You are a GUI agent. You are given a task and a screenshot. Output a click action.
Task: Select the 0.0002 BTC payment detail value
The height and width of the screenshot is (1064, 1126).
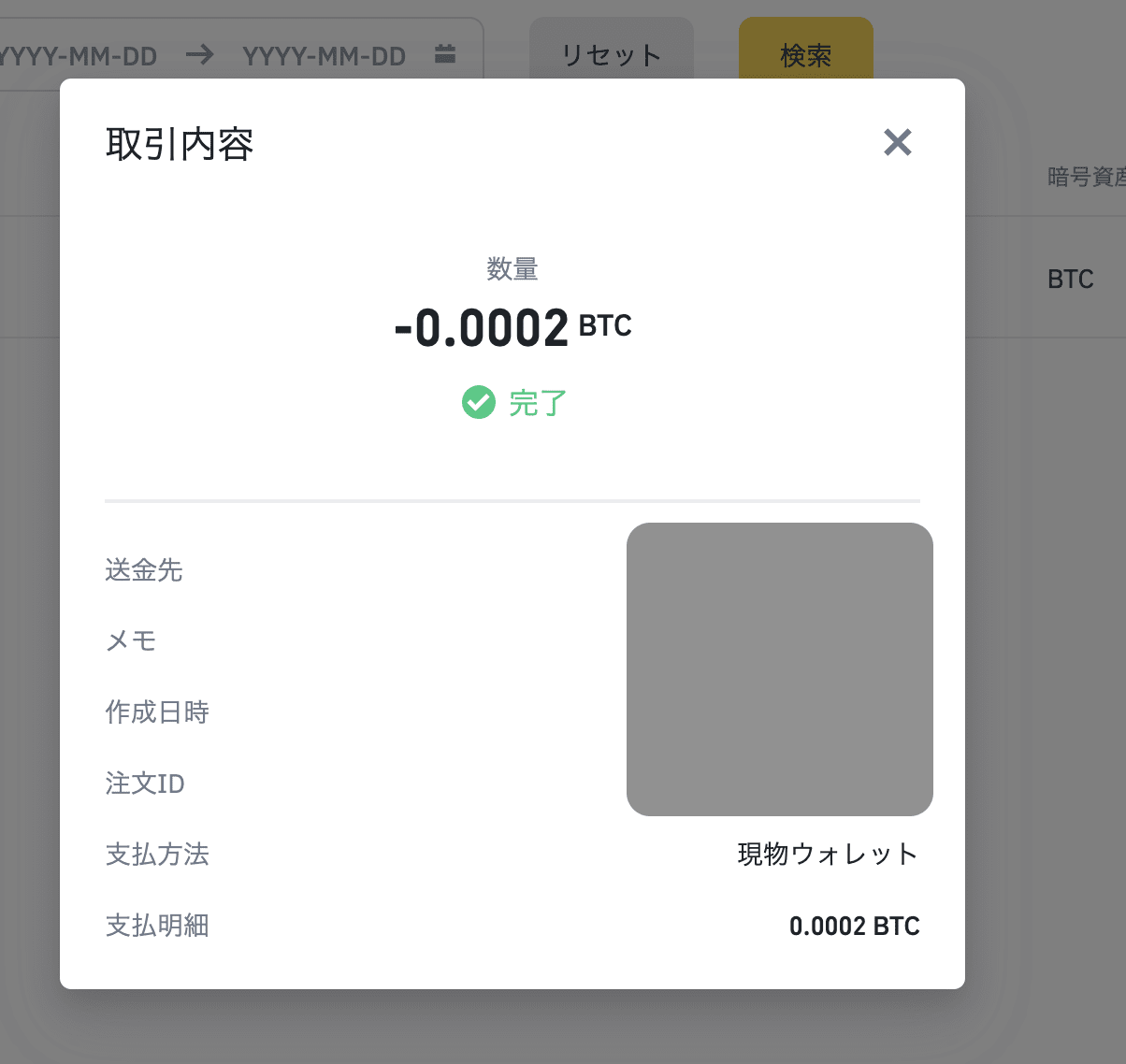click(855, 926)
